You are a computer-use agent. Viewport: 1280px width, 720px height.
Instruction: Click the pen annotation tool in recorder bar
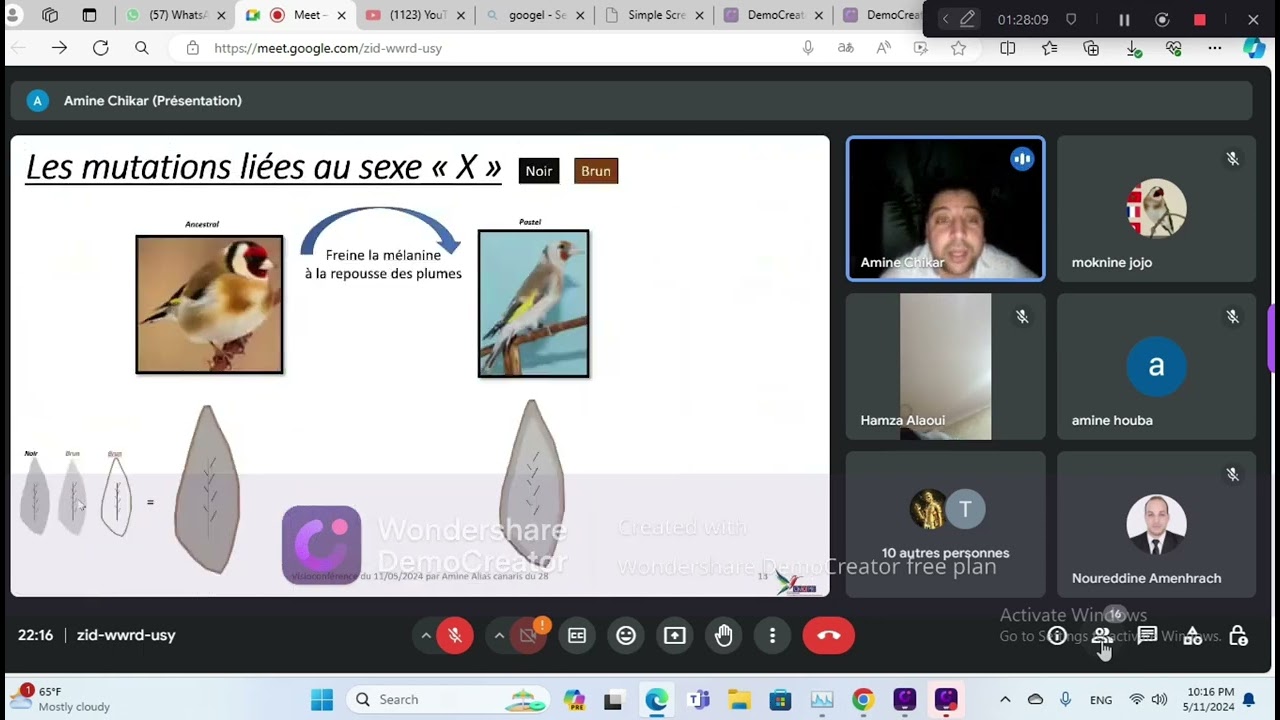click(x=968, y=20)
